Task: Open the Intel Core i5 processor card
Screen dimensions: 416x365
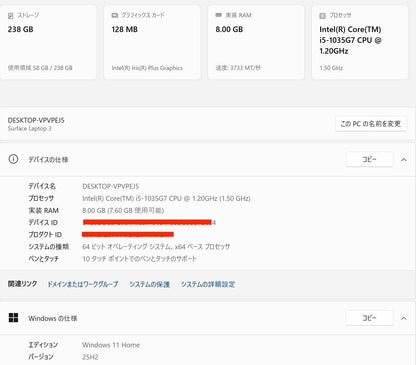Action: coord(360,42)
